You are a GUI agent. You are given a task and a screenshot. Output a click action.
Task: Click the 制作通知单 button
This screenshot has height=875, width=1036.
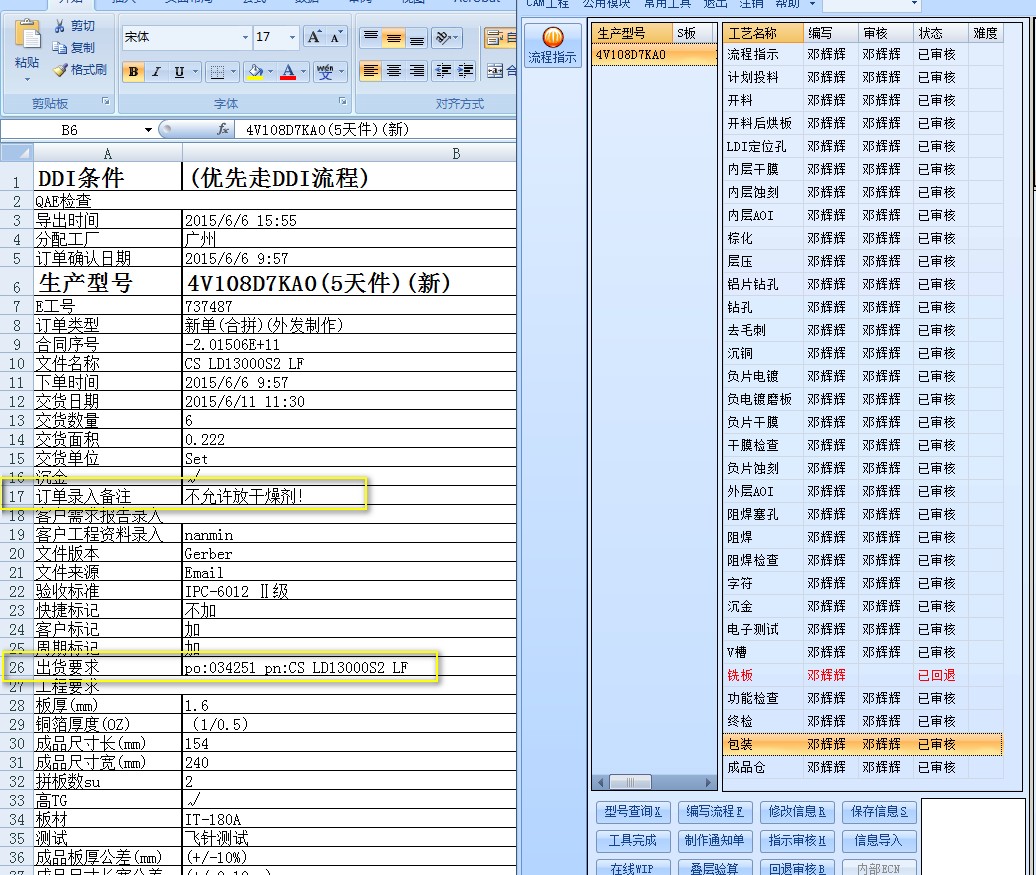pos(714,841)
